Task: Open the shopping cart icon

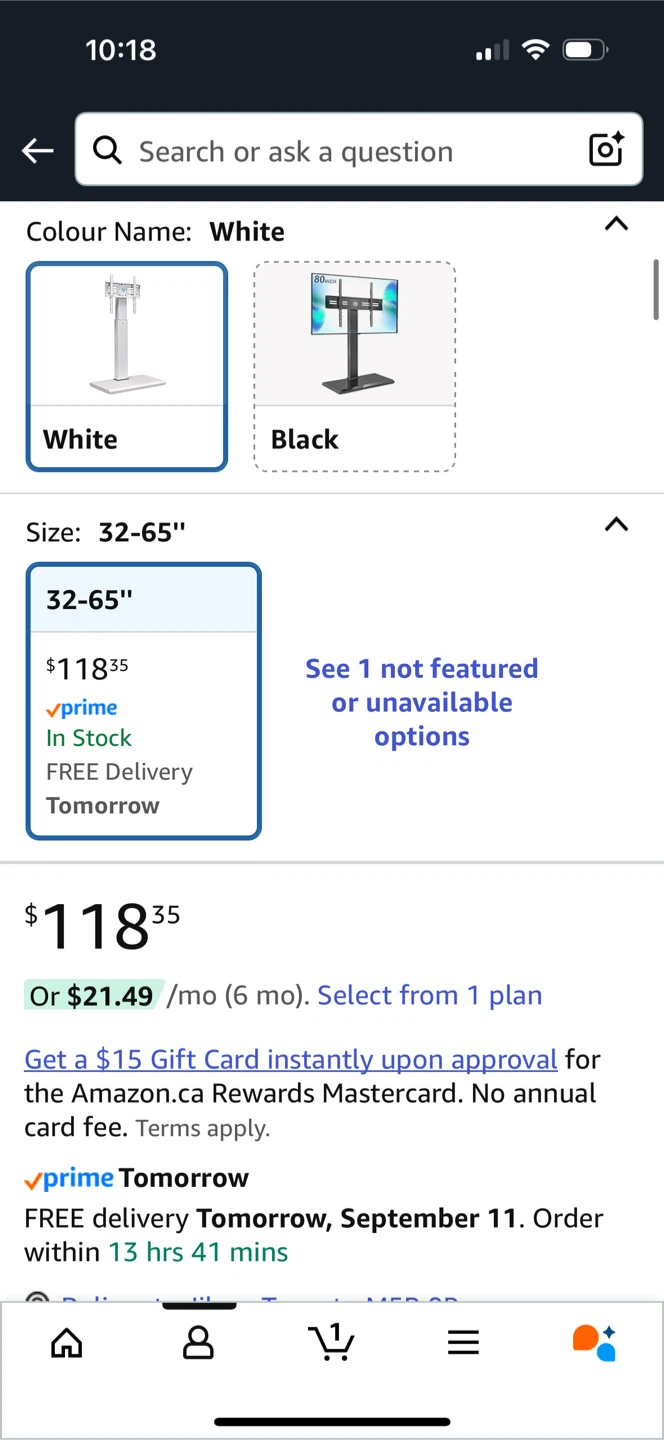Action: pos(331,1342)
